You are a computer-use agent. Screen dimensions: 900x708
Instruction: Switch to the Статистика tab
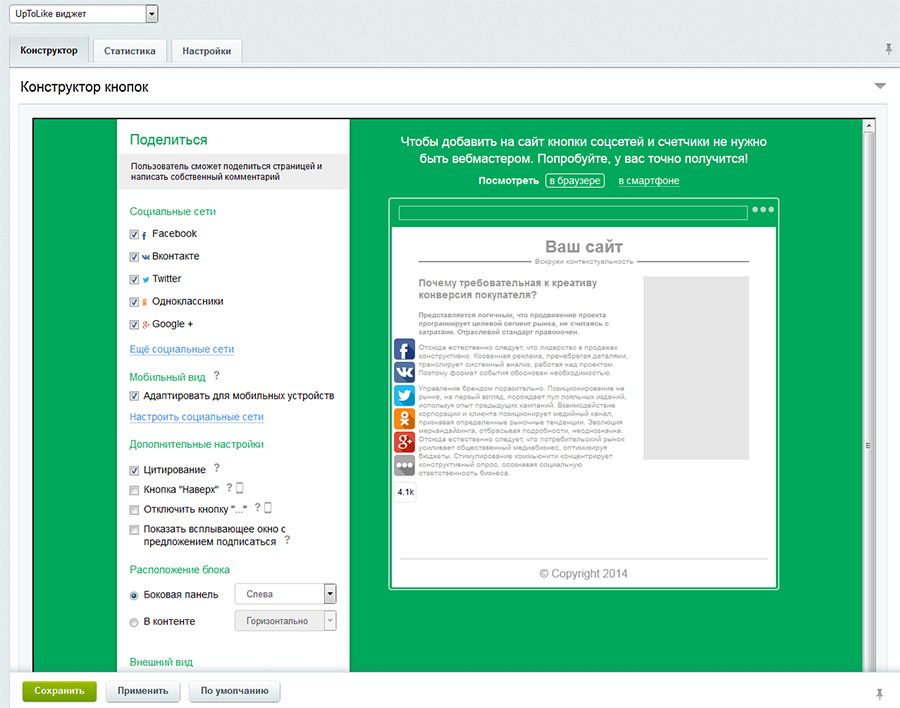pyautogui.click(x=129, y=51)
